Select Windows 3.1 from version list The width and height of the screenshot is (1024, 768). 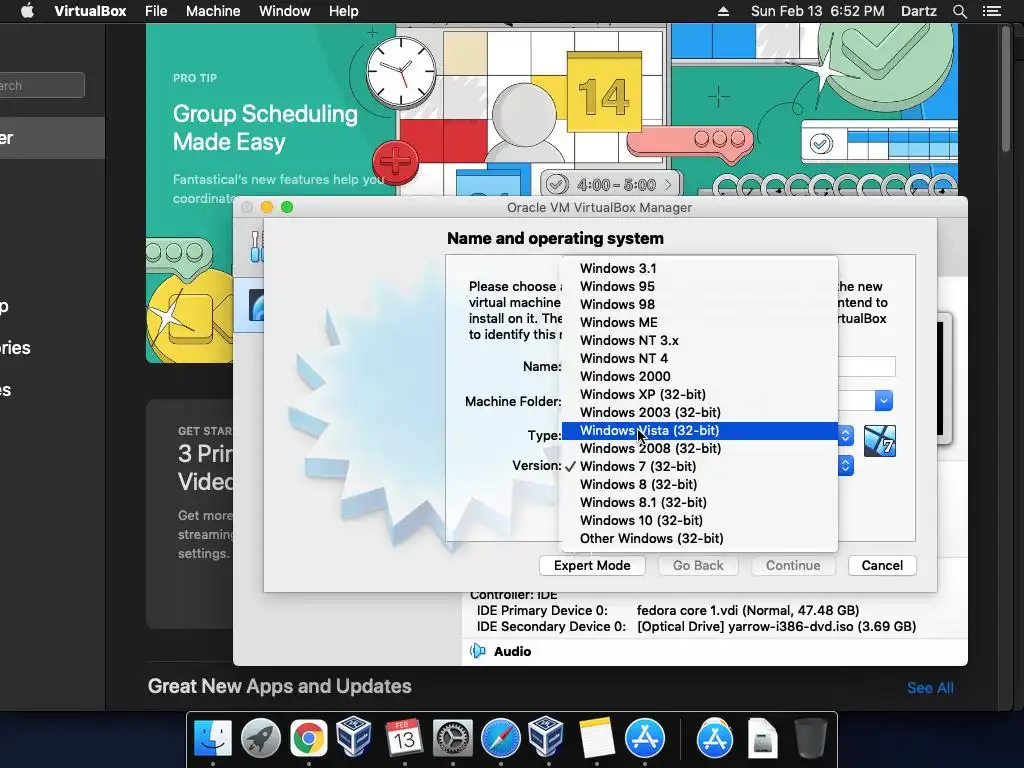click(x=699, y=268)
